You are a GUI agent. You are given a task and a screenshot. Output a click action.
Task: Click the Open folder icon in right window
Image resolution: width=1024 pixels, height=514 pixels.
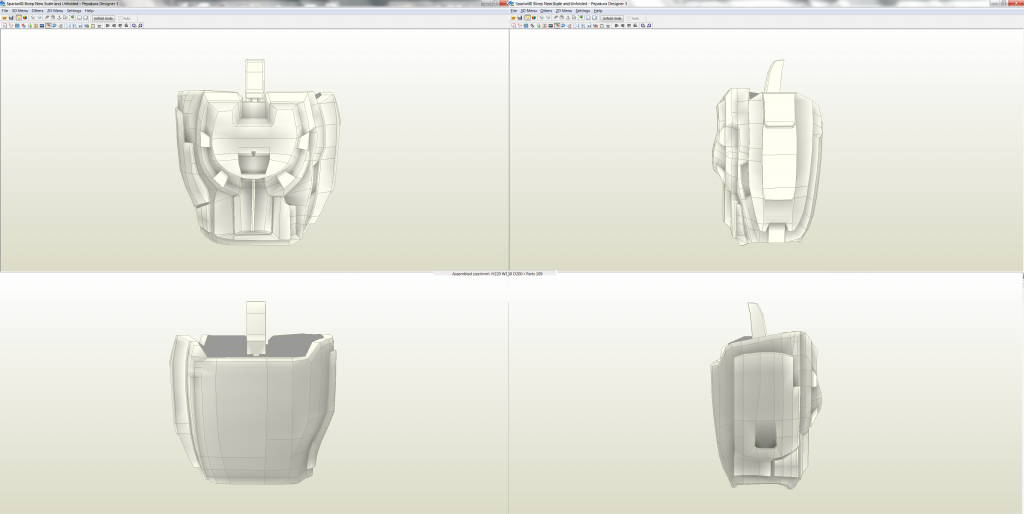(513, 18)
